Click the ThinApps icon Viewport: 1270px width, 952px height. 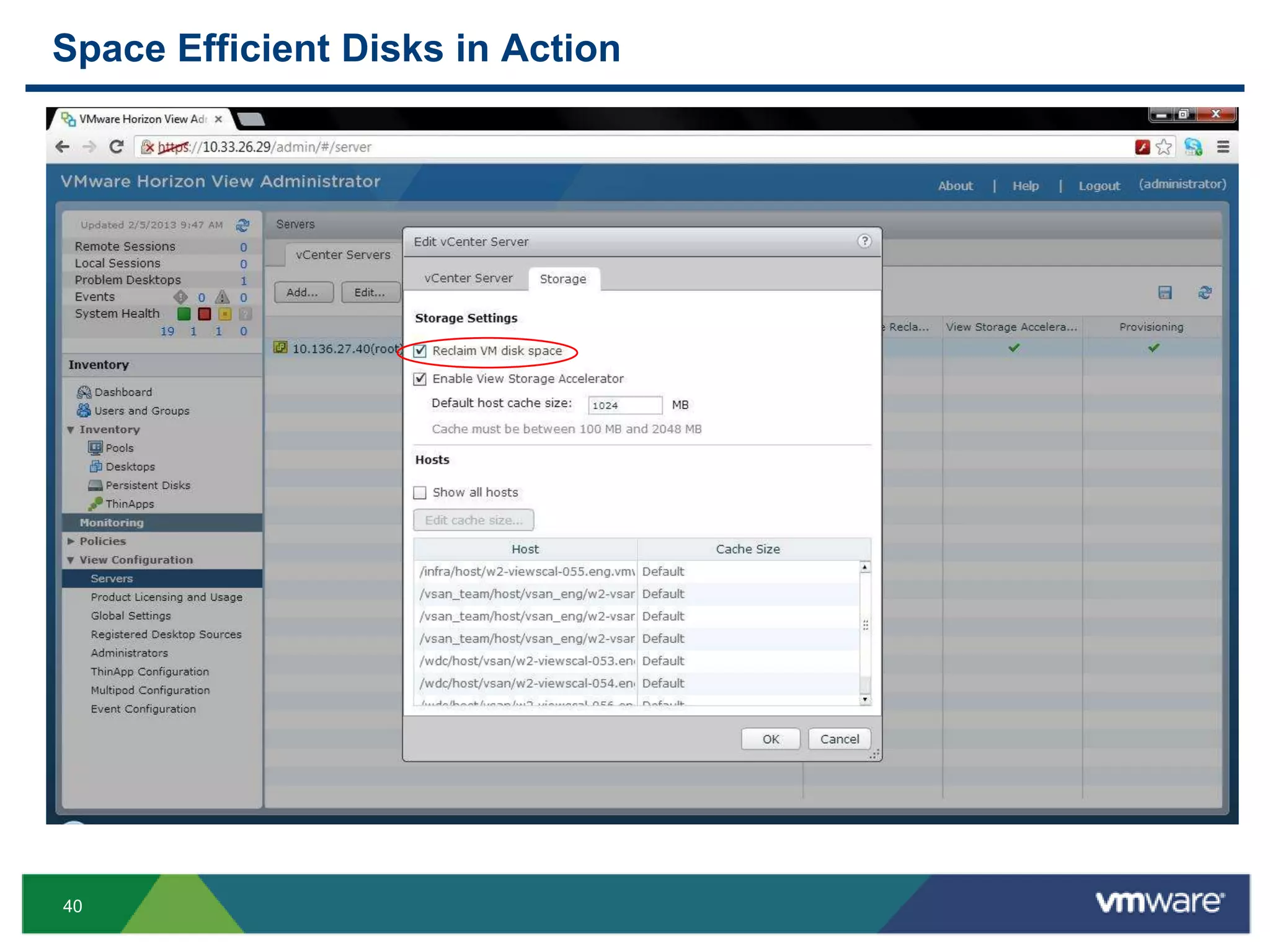click(95, 503)
